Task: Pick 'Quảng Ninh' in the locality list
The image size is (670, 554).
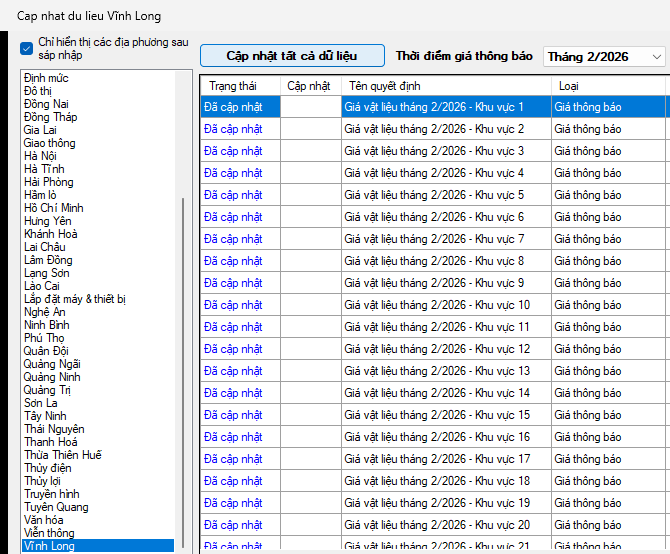Action: [53, 377]
